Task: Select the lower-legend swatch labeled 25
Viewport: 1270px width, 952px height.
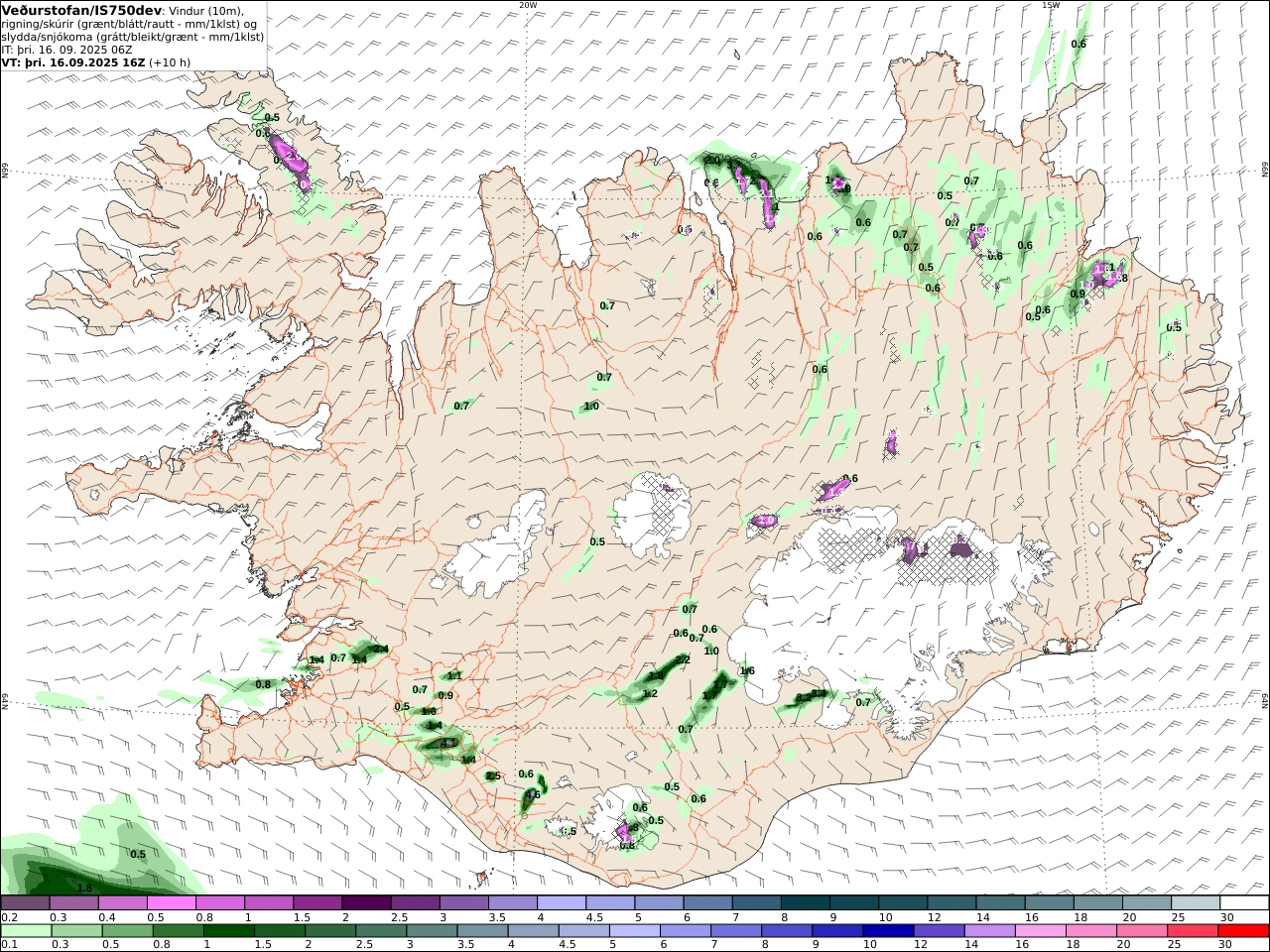Action: [1194, 931]
